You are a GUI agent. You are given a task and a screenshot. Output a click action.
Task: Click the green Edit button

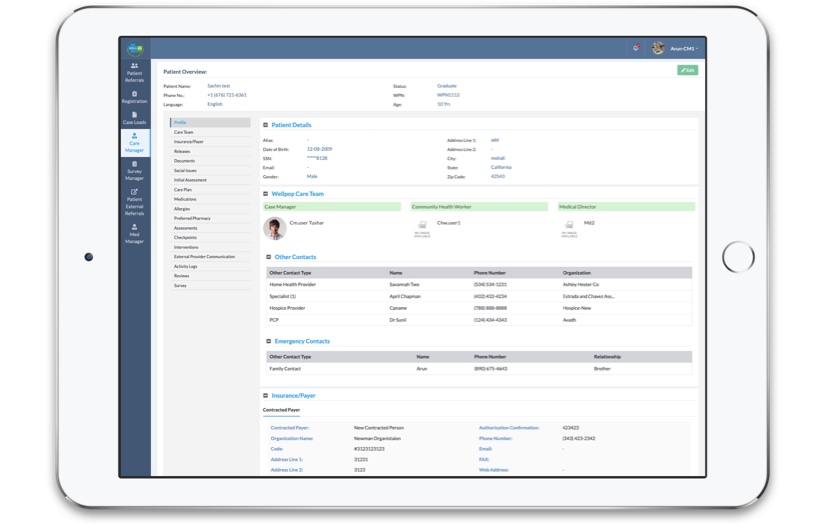(687, 70)
